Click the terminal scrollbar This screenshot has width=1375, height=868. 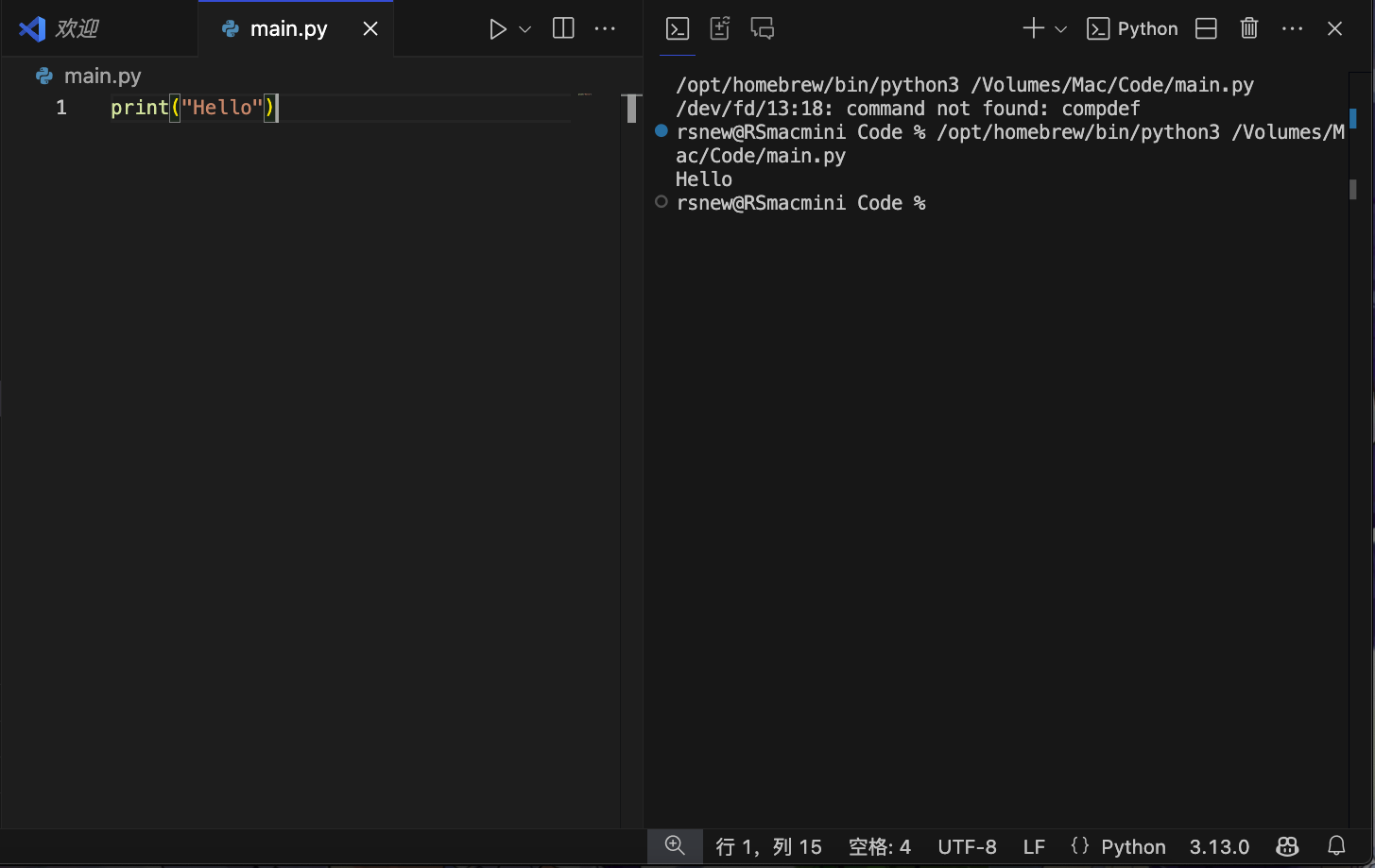[x=1353, y=189]
